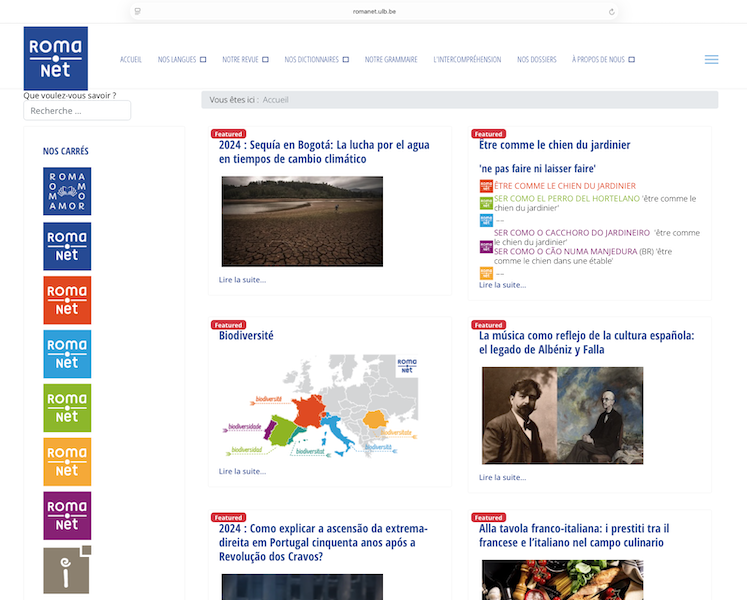This screenshot has height=600, width=747.
Task: Expand the Nos Dictionnaires dropdown menu
Action: click(x=316, y=60)
